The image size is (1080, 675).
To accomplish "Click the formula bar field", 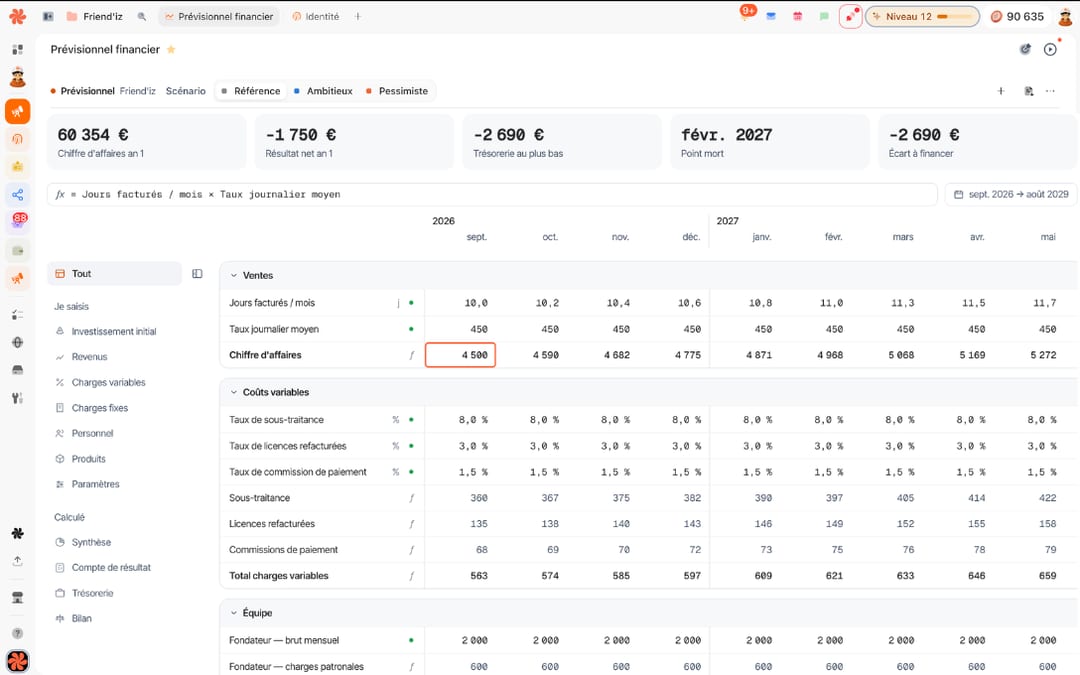I will click(492, 195).
